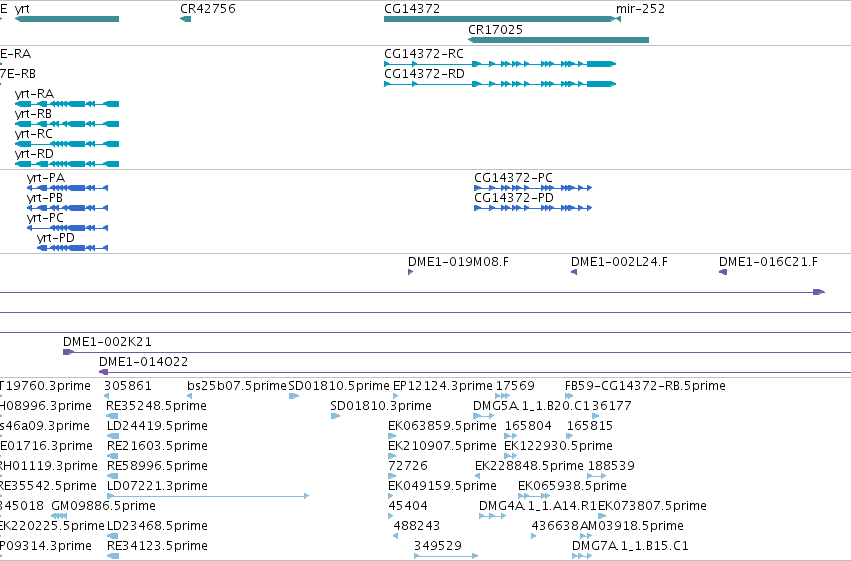851x561 pixels.
Task: Click EST LD23468.5prime
Action: (113, 537)
